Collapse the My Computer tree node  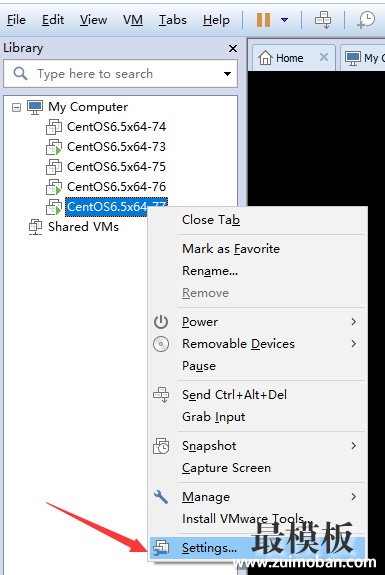16,107
